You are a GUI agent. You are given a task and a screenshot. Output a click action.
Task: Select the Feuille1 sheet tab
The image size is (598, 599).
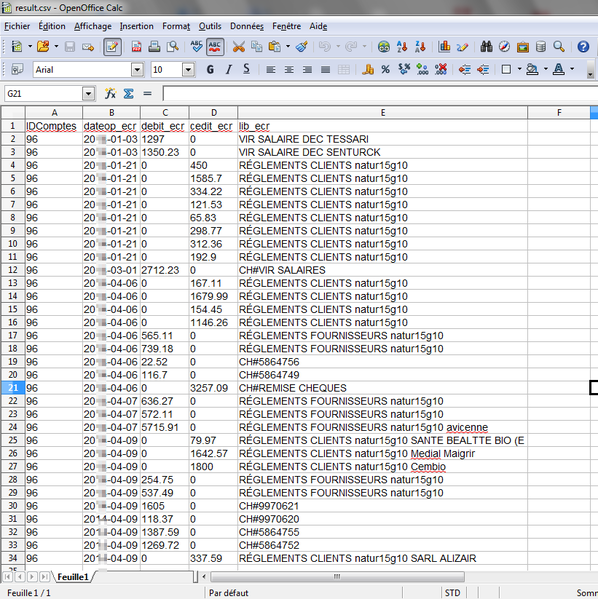click(x=73, y=577)
